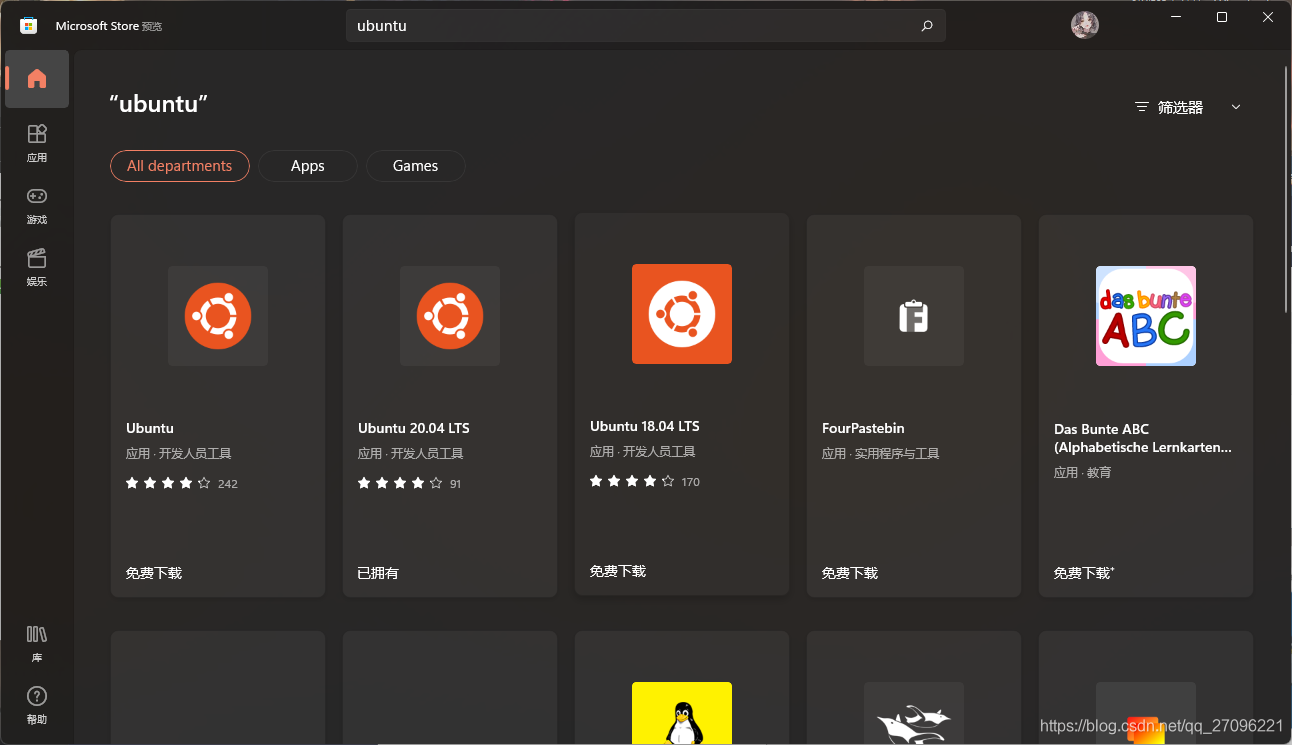Go to the 游戏 (Games) section
This screenshot has height=745, width=1292.
pos(37,204)
